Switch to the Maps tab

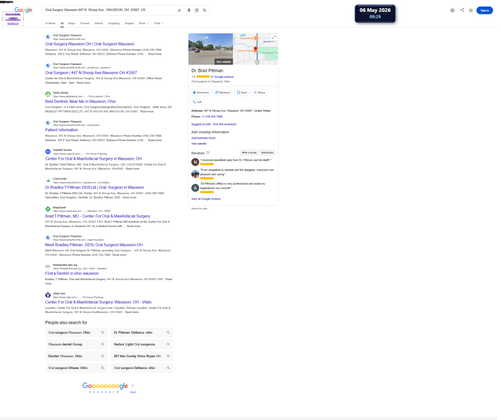click(72, 23)
